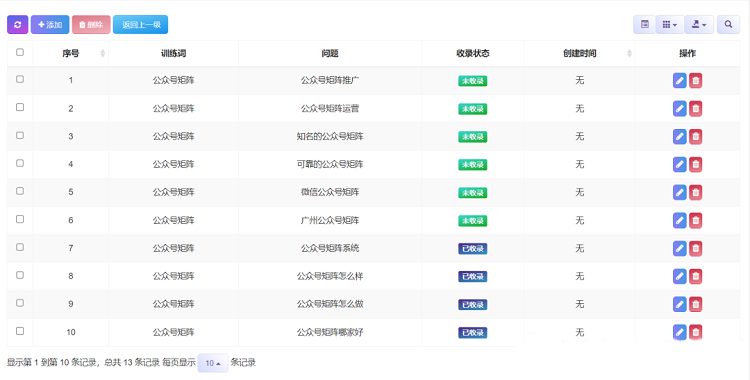Click the 训练词 column header
Viewport: 750px width, 380px height.
(173, 53)
